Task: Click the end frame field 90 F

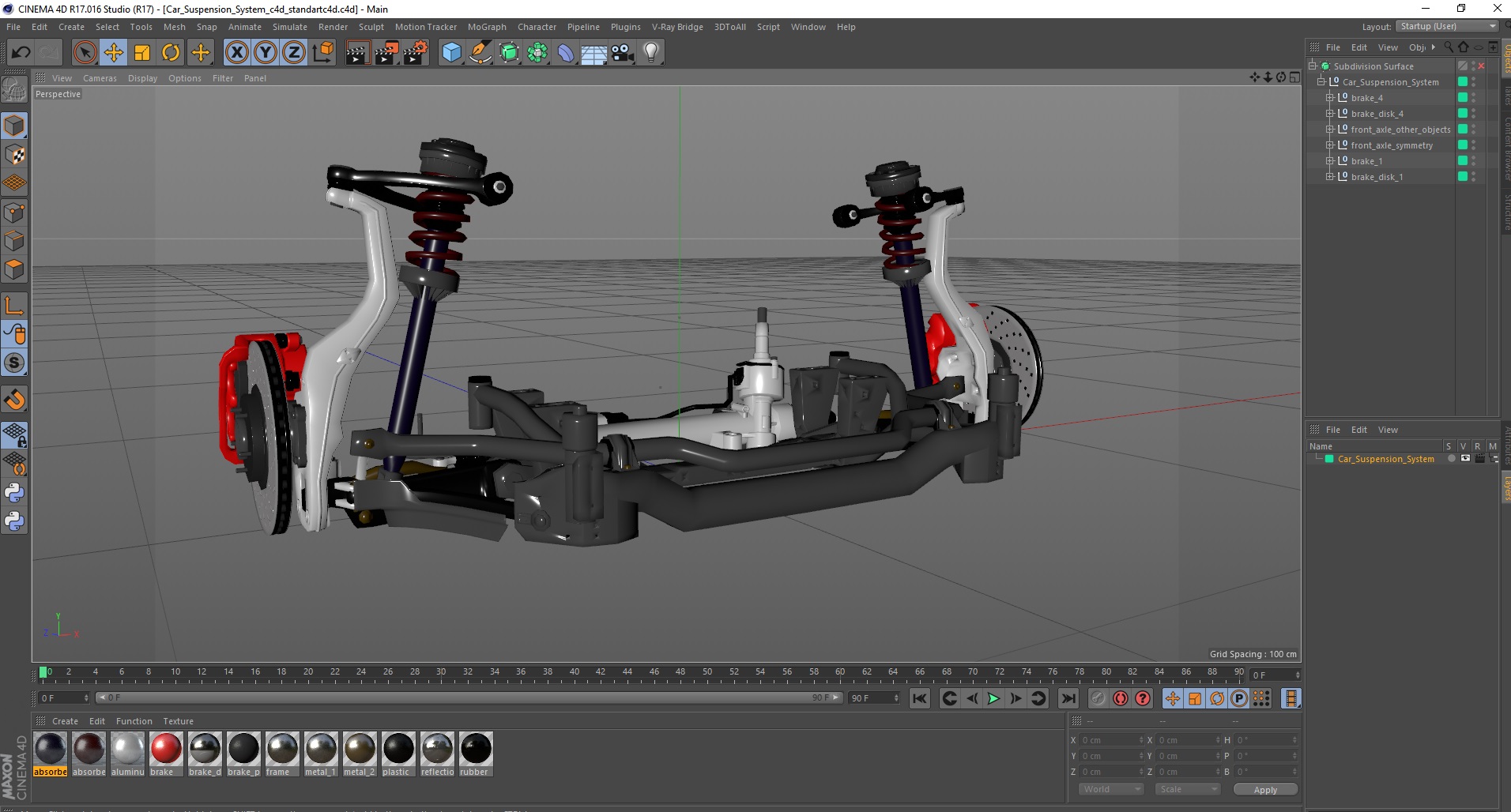Action: pos(873,698)
